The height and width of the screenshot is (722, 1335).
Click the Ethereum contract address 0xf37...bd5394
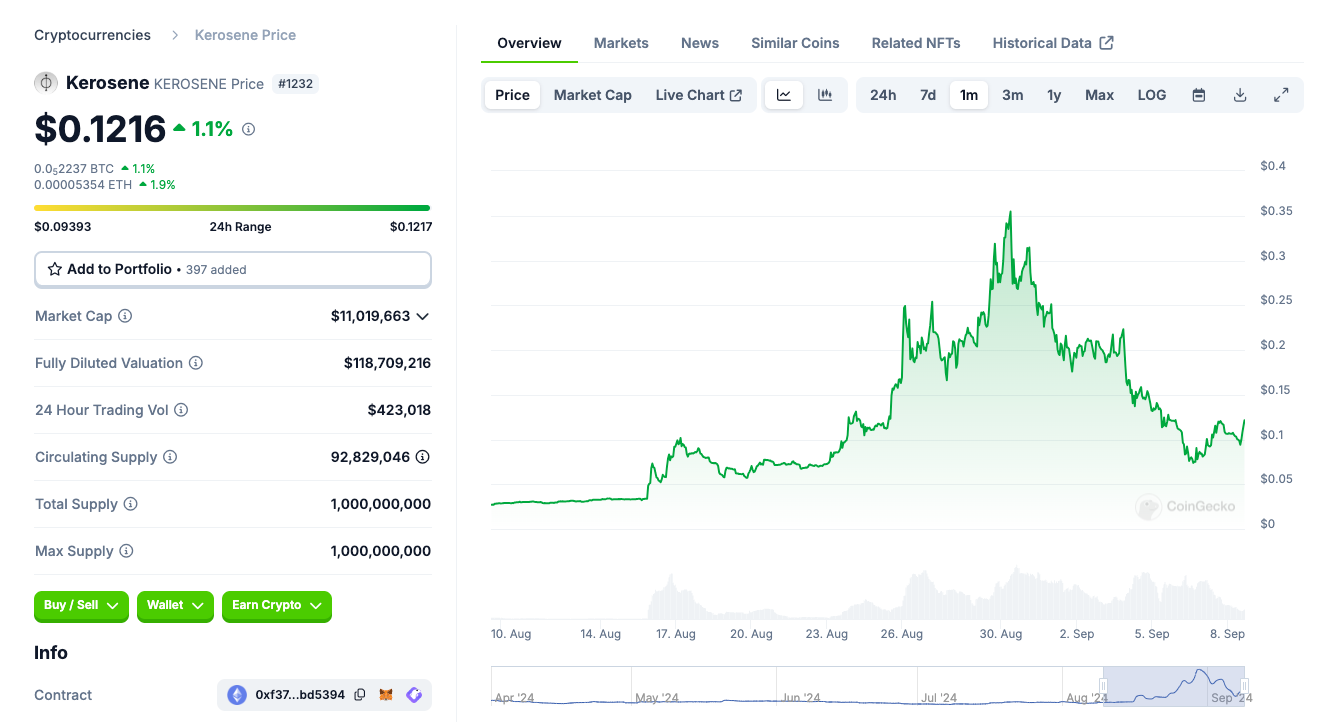tap(299, 695)
